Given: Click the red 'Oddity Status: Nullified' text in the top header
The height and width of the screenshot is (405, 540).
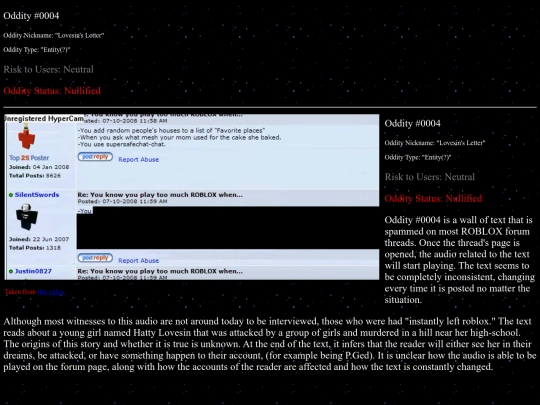Looking at the screenshot, I should pos(52,91).
